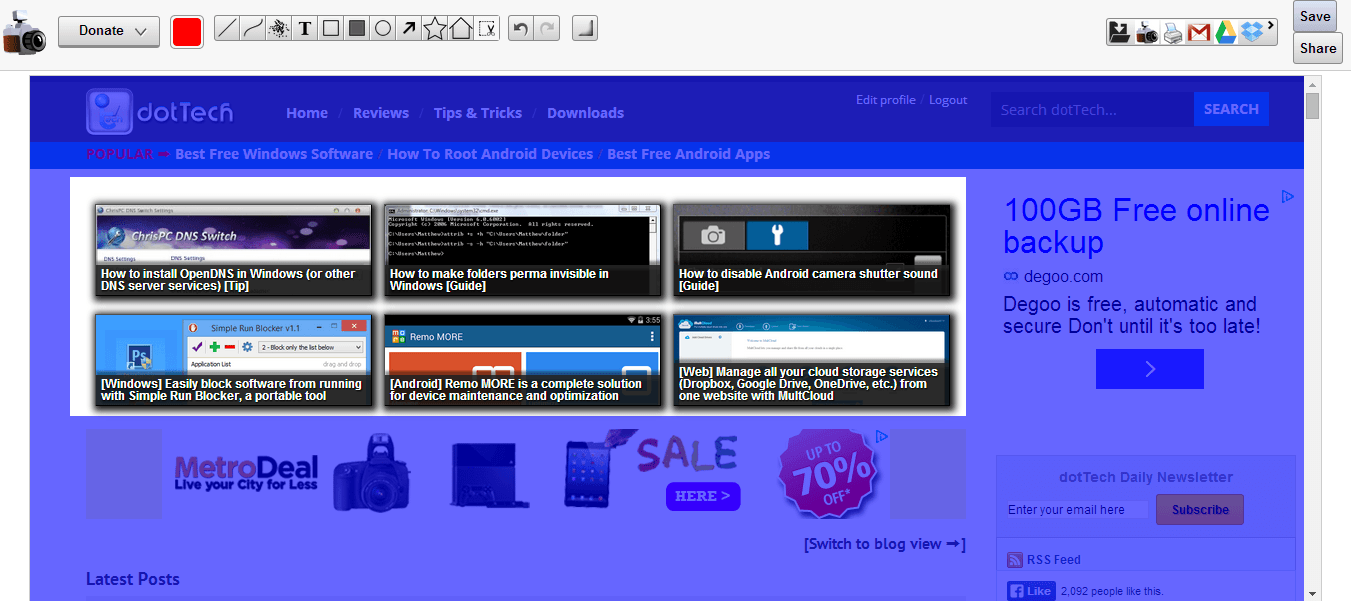Open the Android camera shutter sound article
The height and width of the screenshot is (601, 1357).
point(811,250)
